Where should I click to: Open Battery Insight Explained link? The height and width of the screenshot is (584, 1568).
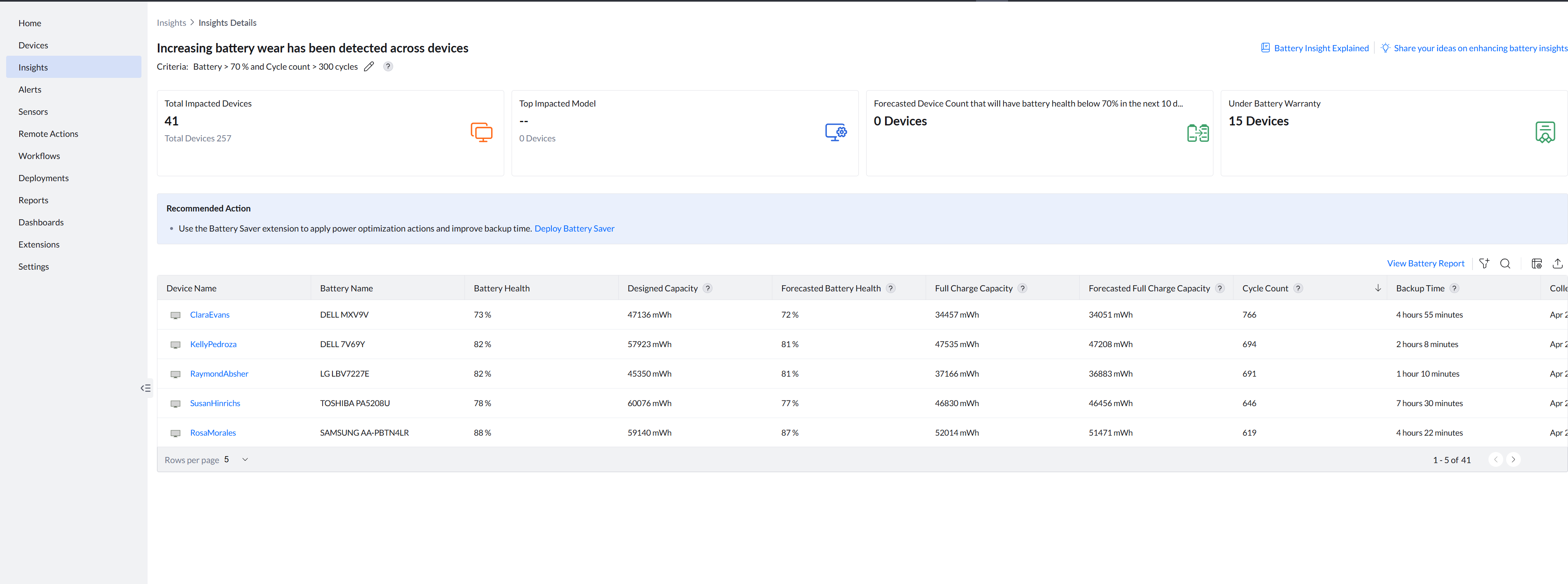[1320, 48]
